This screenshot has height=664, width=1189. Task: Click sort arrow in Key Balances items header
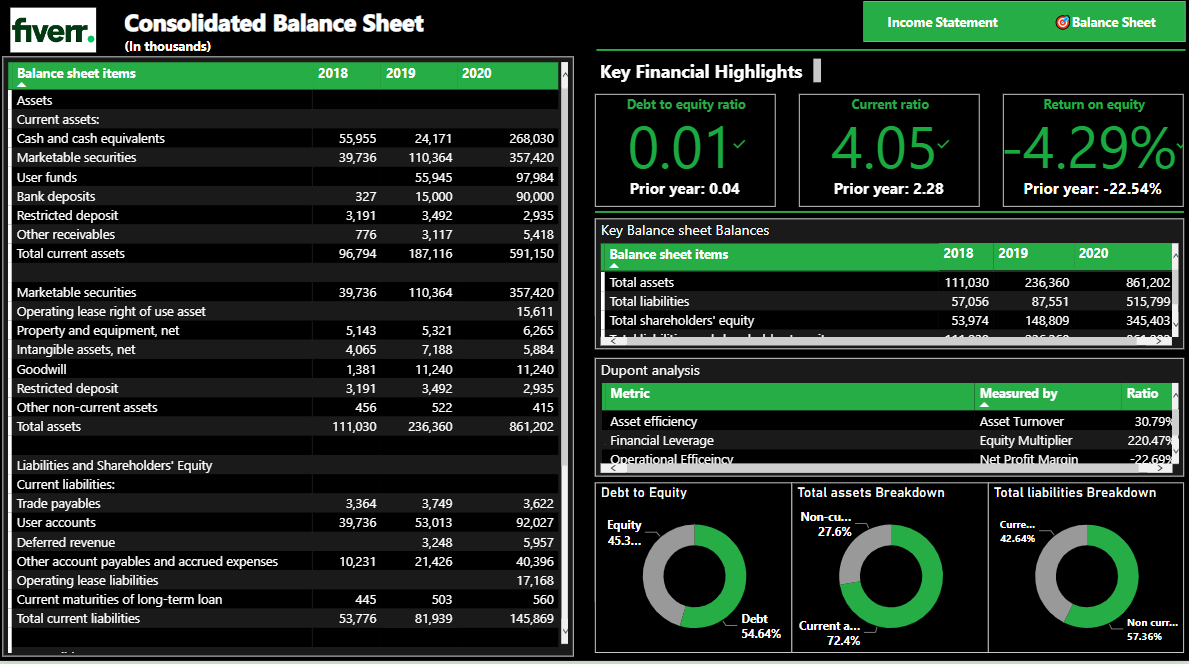click(x=614, y=266)
